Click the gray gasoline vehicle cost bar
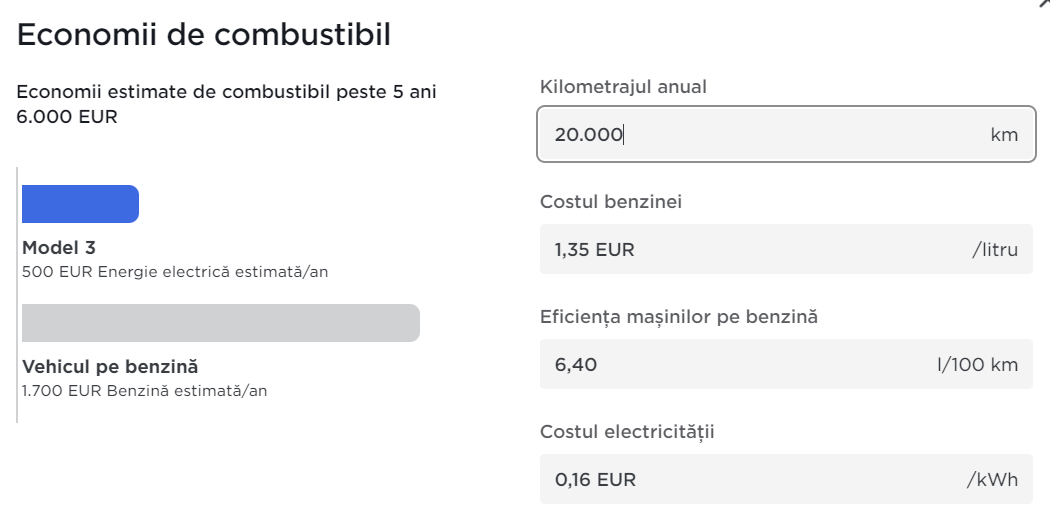Image resolution: width=1050 pixels, height=505 pixels. (221, 323)
